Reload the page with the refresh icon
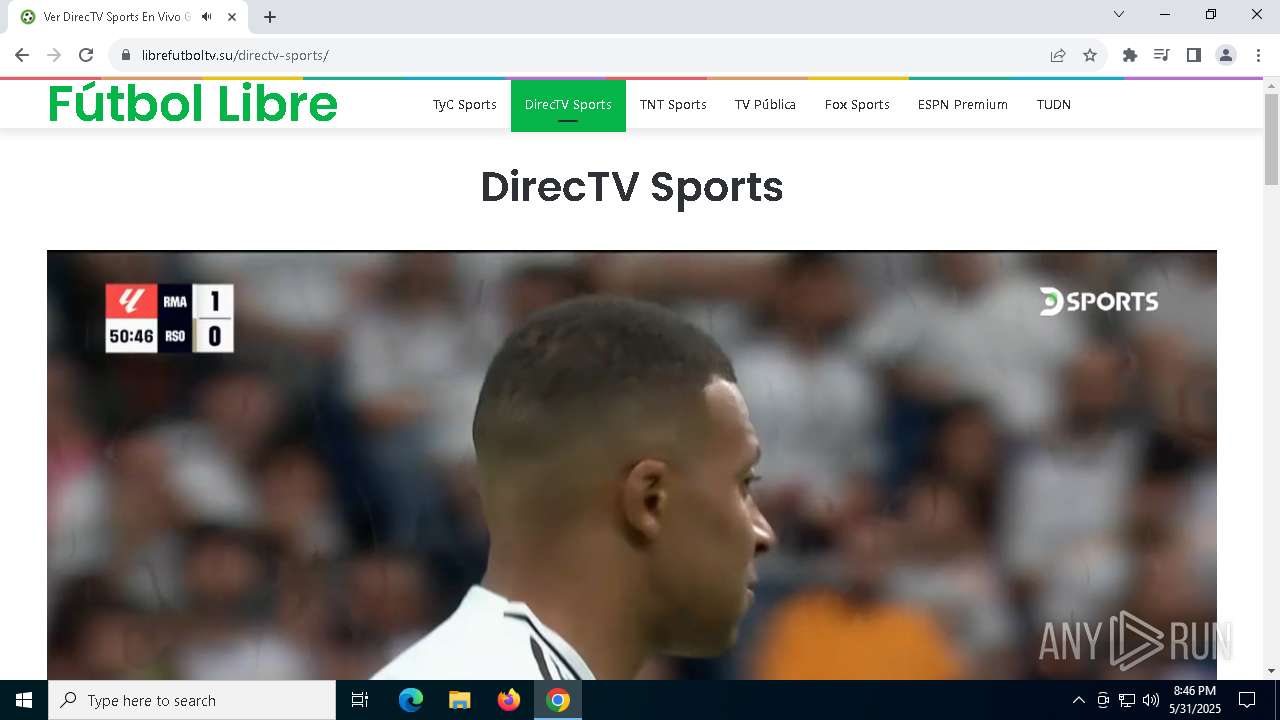This screenshot has width=1280, height=720. [x=86, y=55]
